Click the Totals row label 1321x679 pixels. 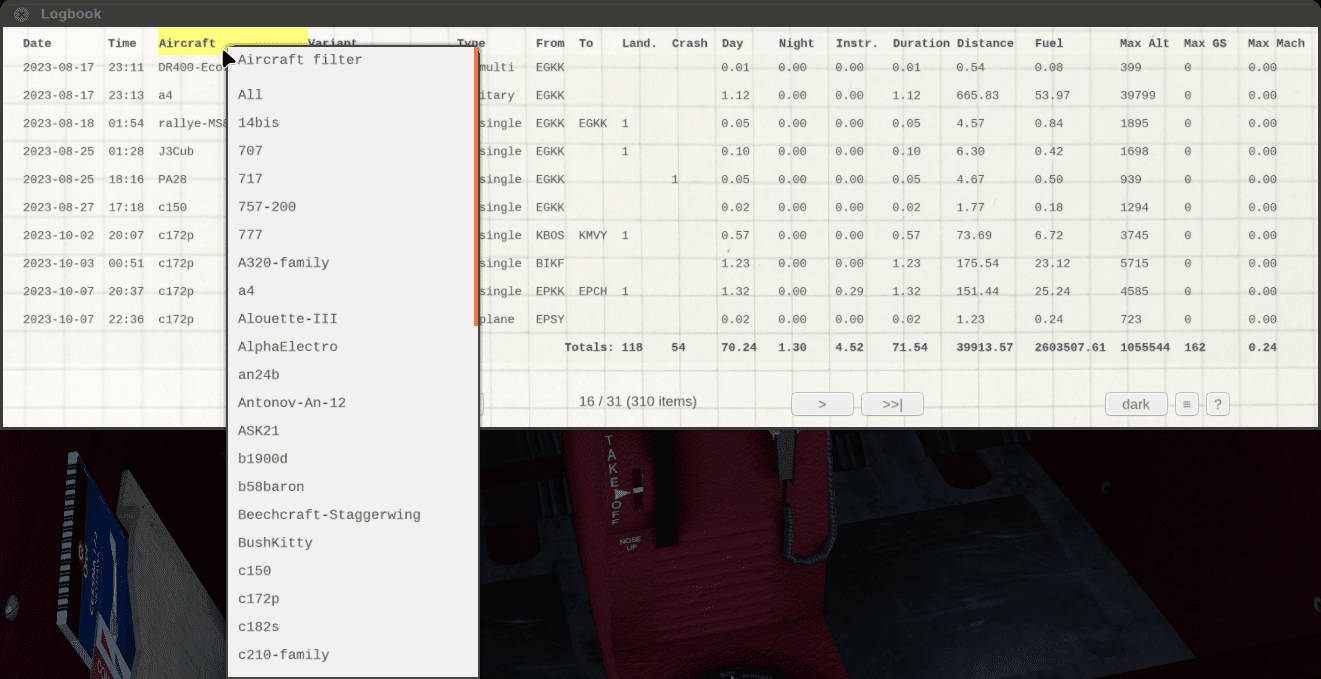(589, 347)
